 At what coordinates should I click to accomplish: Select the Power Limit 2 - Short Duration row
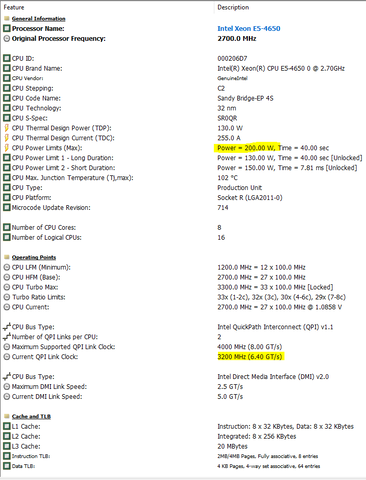pyautogui.click(x=183, y=168)
